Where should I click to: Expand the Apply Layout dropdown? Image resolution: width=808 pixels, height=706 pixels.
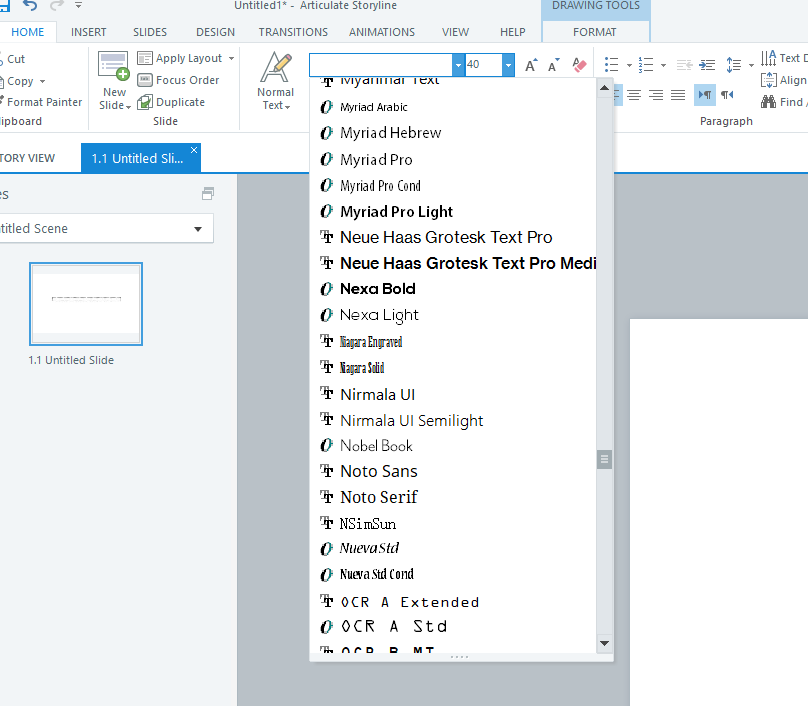[x=231, y=58]
